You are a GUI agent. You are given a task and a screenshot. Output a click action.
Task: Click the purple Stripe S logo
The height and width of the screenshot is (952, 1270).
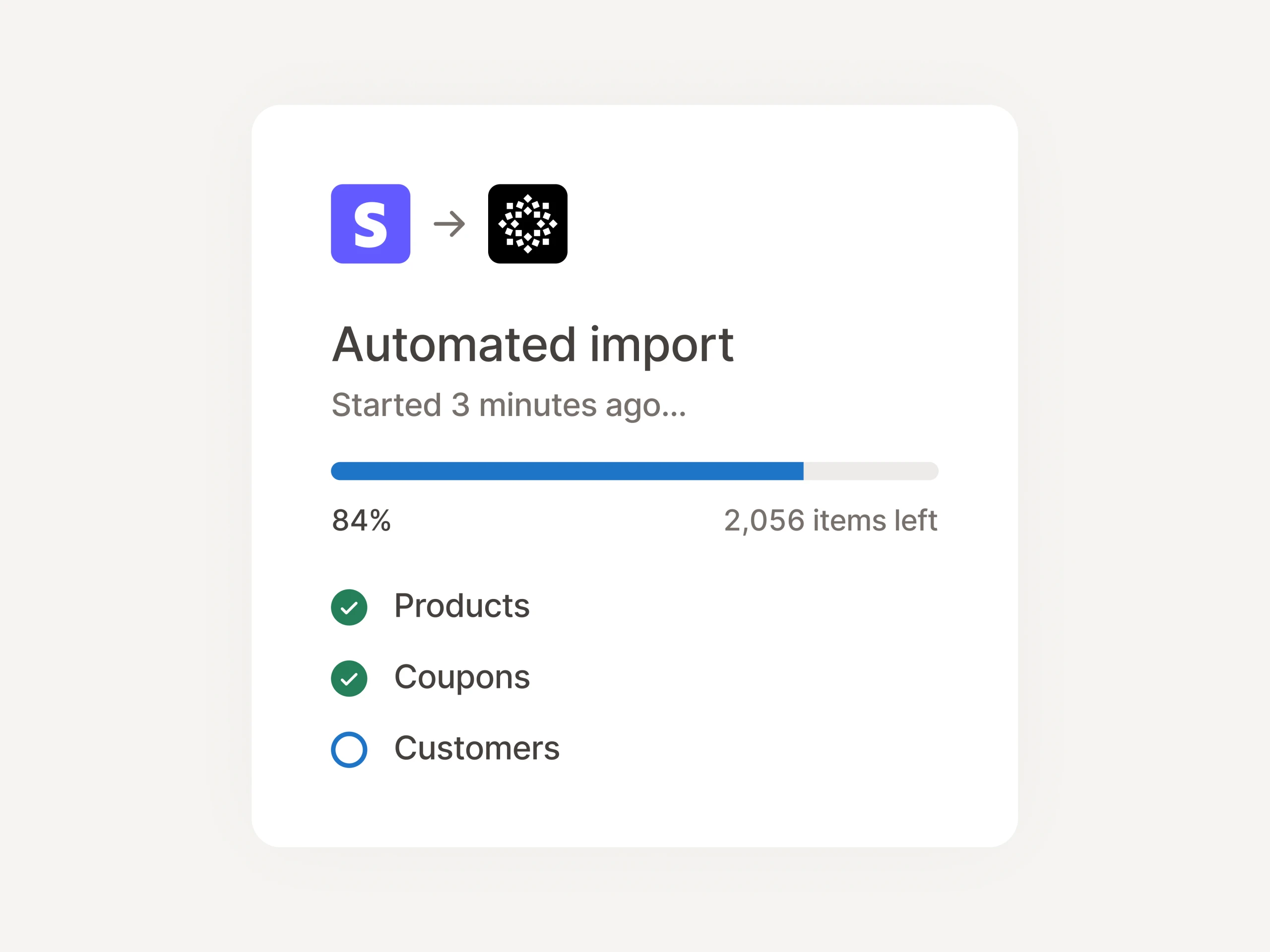point(370,224)
